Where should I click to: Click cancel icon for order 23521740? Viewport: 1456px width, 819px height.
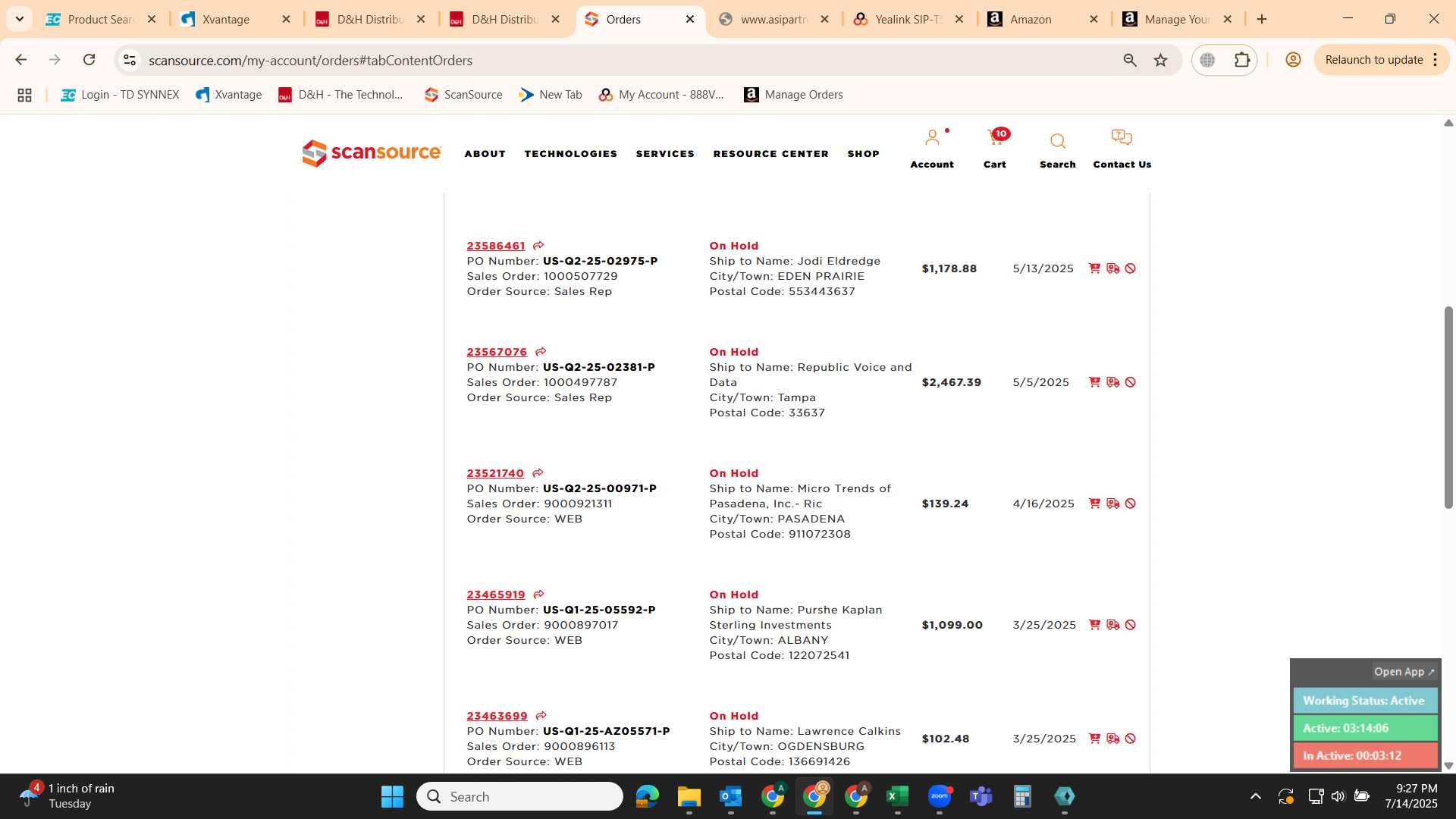pos(1130,504)
